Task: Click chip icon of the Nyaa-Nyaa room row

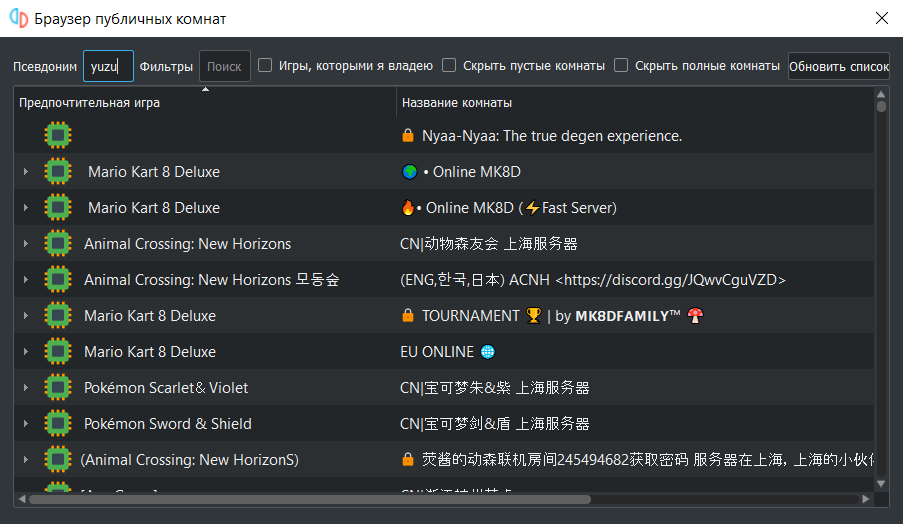Action: coord(58,135)
